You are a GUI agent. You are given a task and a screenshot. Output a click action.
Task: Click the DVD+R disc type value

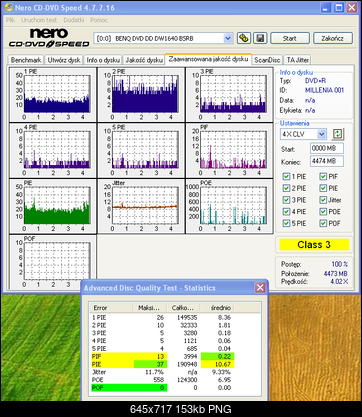point(315,81)
